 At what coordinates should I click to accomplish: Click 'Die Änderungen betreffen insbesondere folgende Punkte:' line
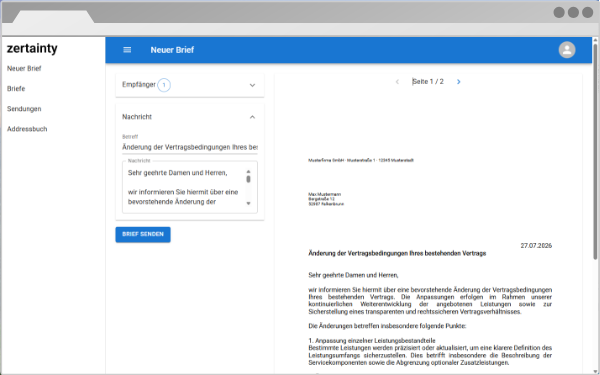[x=387, y=326]
